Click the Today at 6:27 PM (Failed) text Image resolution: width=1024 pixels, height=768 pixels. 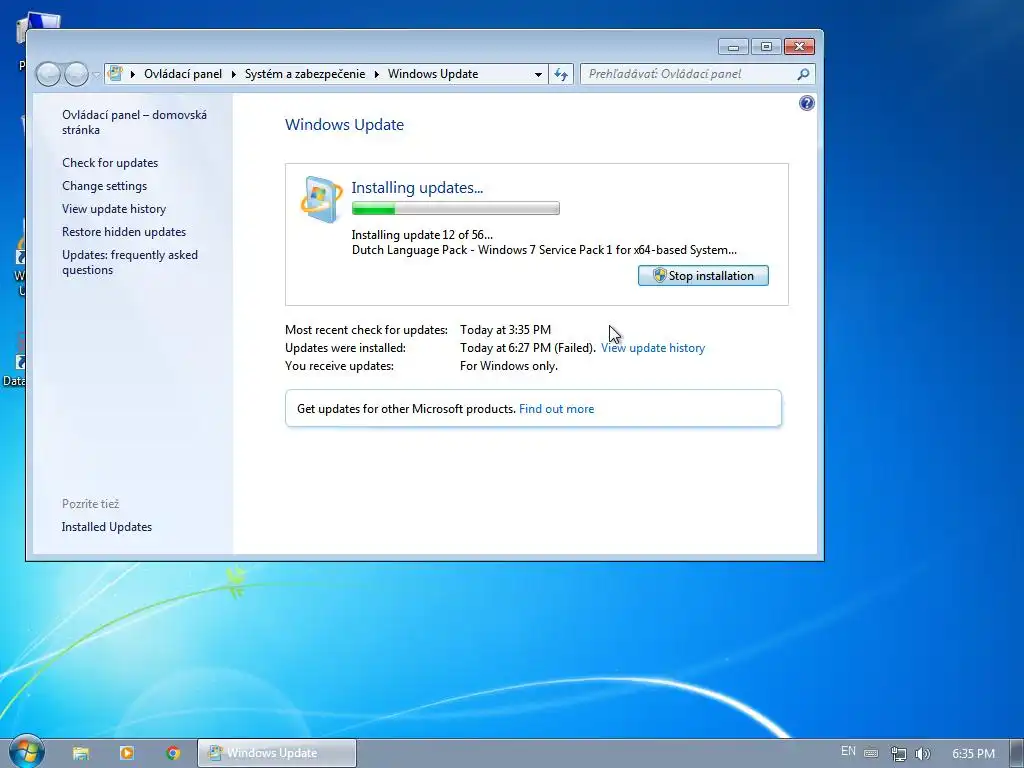pos(528,348)
